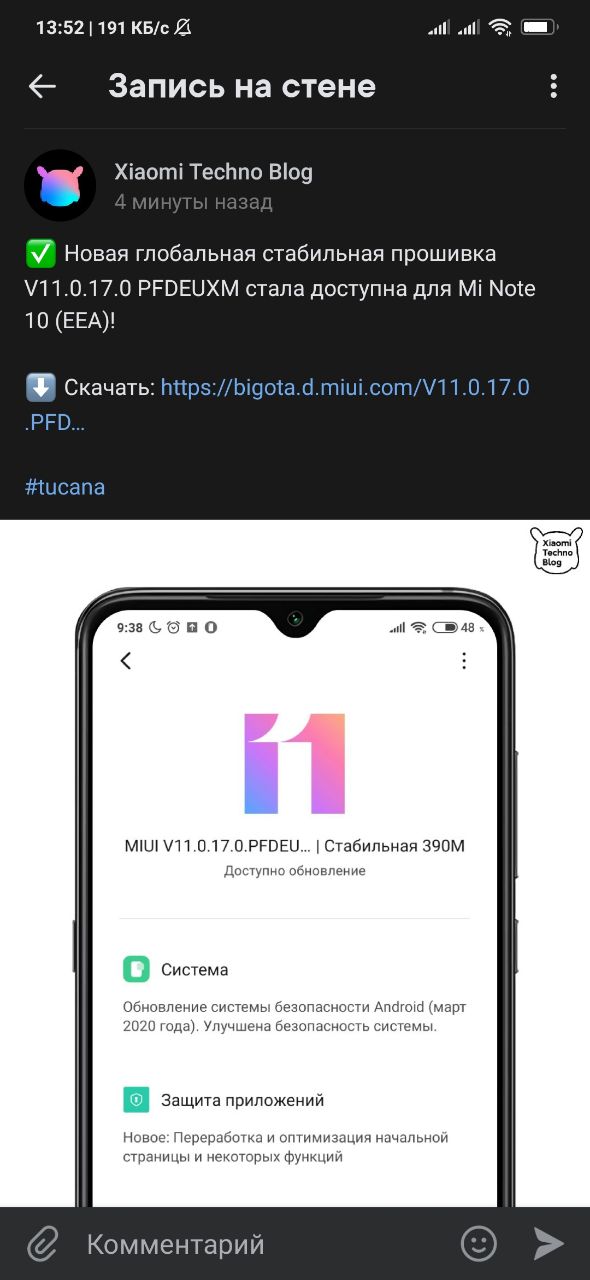Tap the attachment paperclip icon
The image size is (590, 1280).
click(43, 1243)
